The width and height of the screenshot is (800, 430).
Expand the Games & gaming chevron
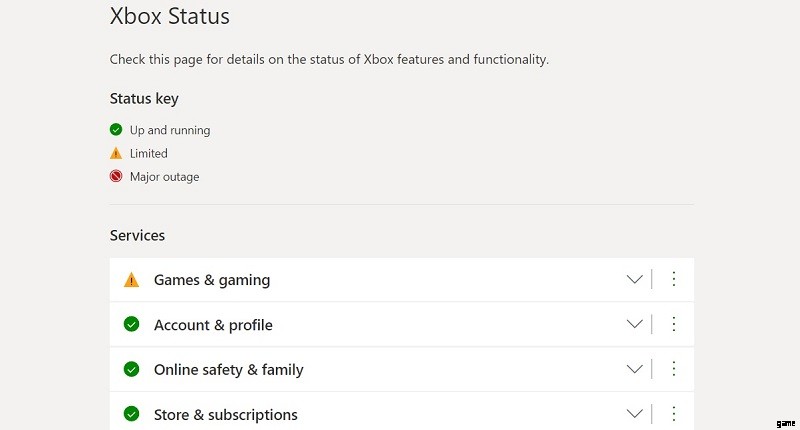634,280
